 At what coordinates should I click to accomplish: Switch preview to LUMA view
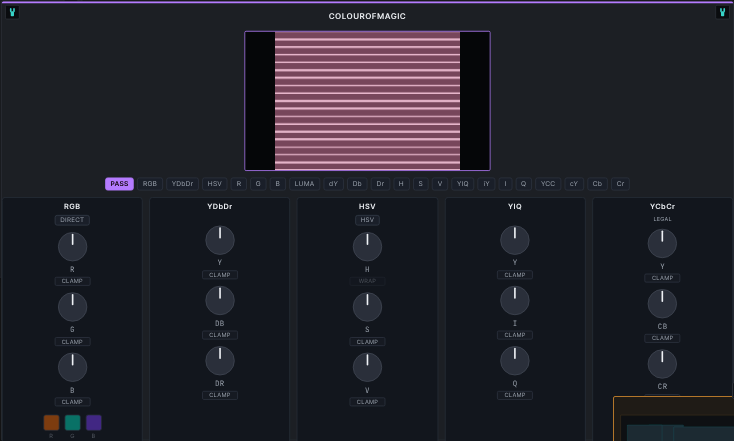(x=304, y=184)
